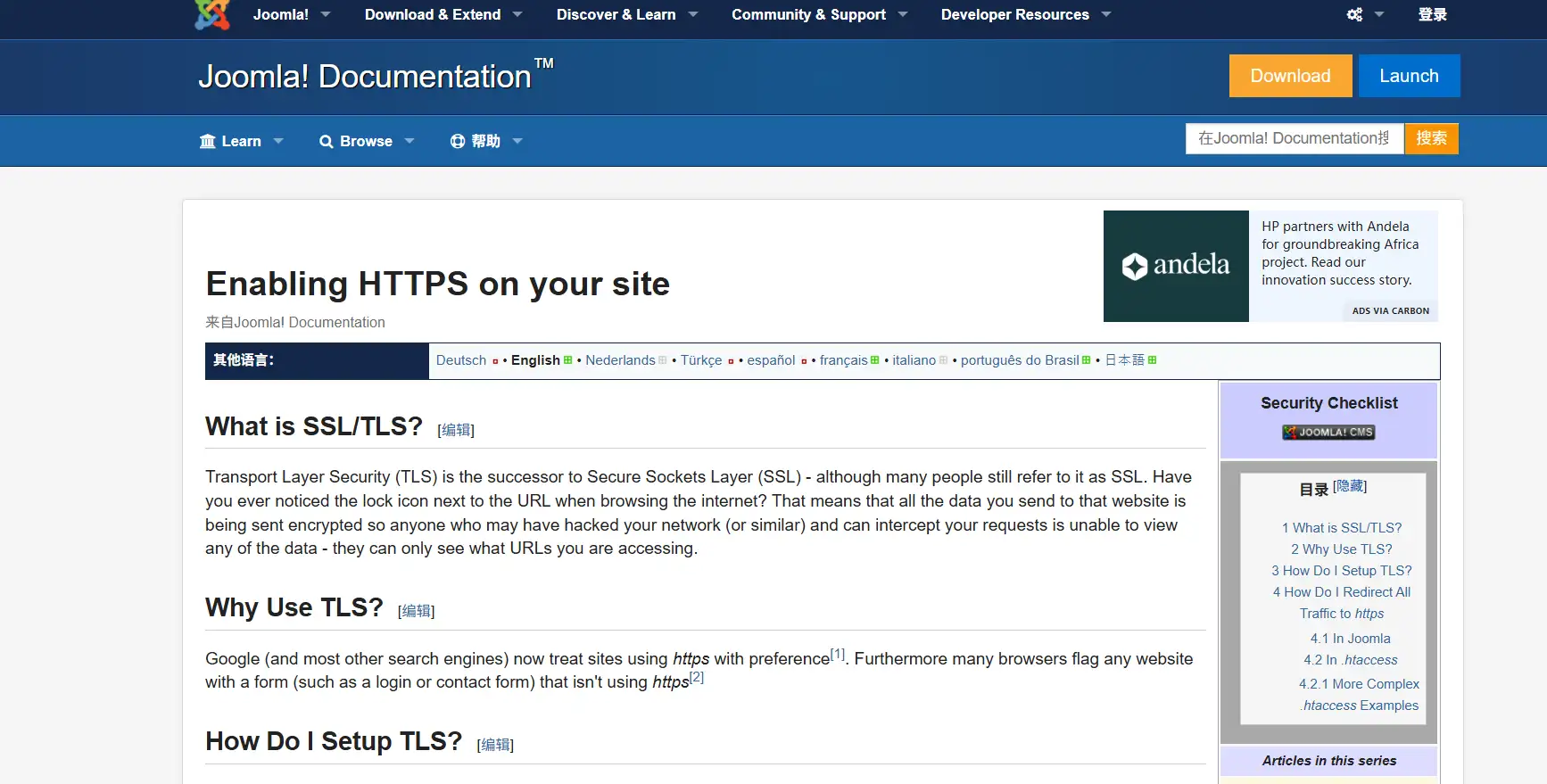Open the settings gears icon in top bar
The image size is (1547, 784).
point(1354,14)
